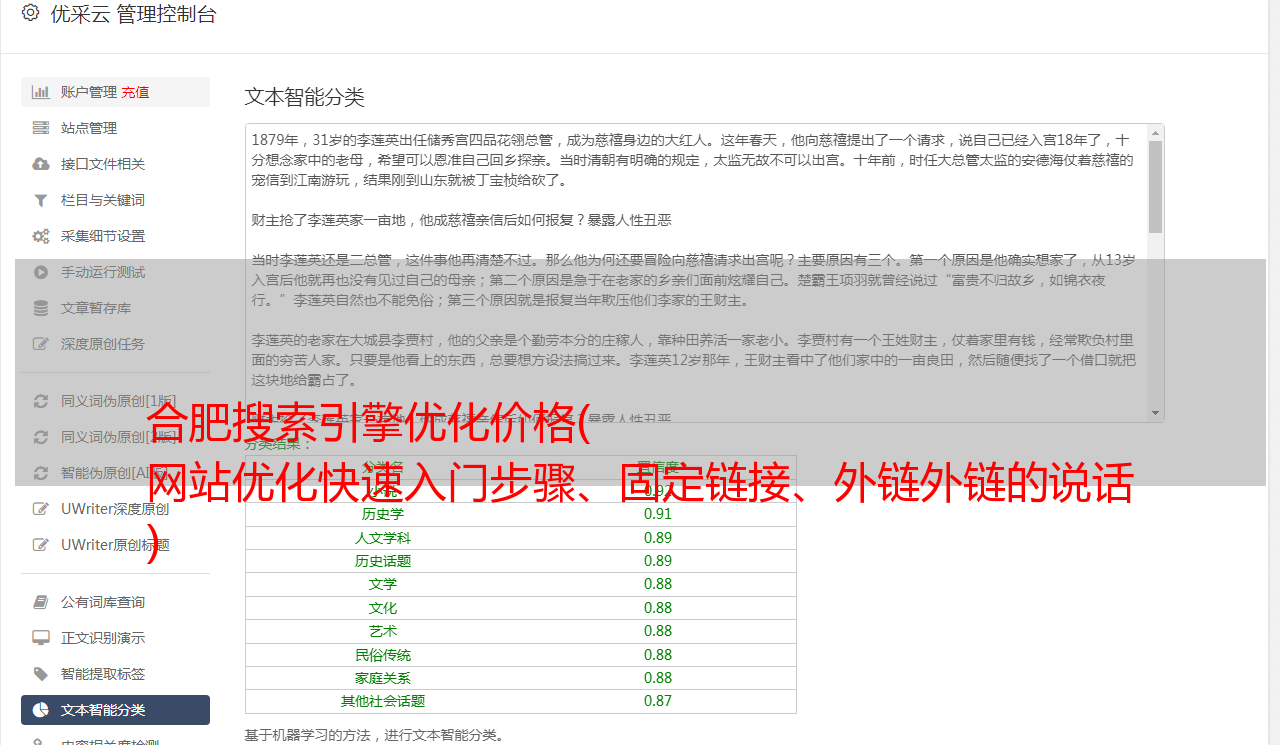
Task: Select the 艺术 category cell
Action: [383, 631]
